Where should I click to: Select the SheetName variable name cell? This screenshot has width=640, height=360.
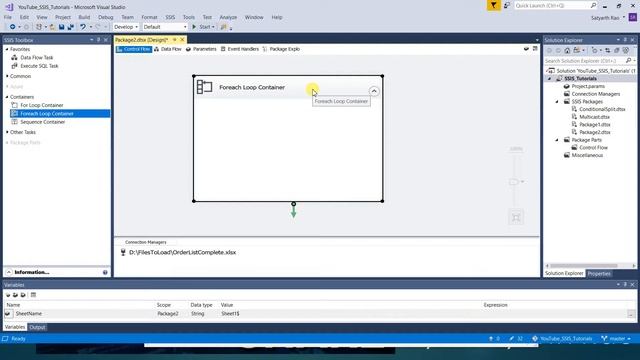click(84, 313)
